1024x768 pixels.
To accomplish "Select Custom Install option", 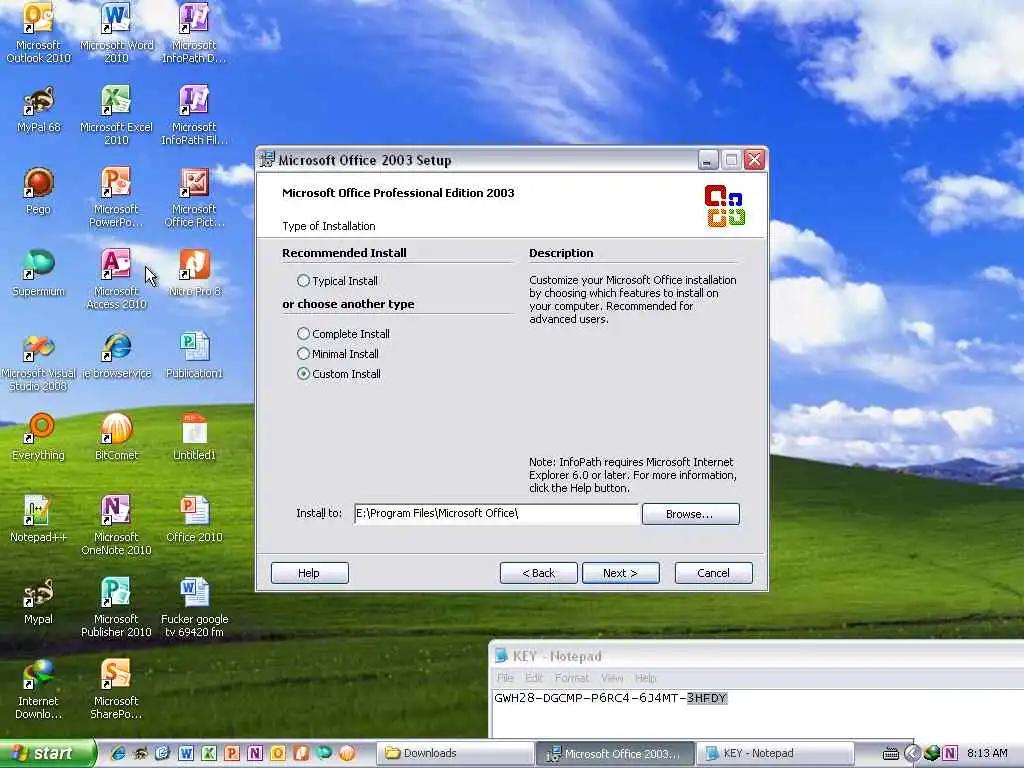I will tap(339, 374).
